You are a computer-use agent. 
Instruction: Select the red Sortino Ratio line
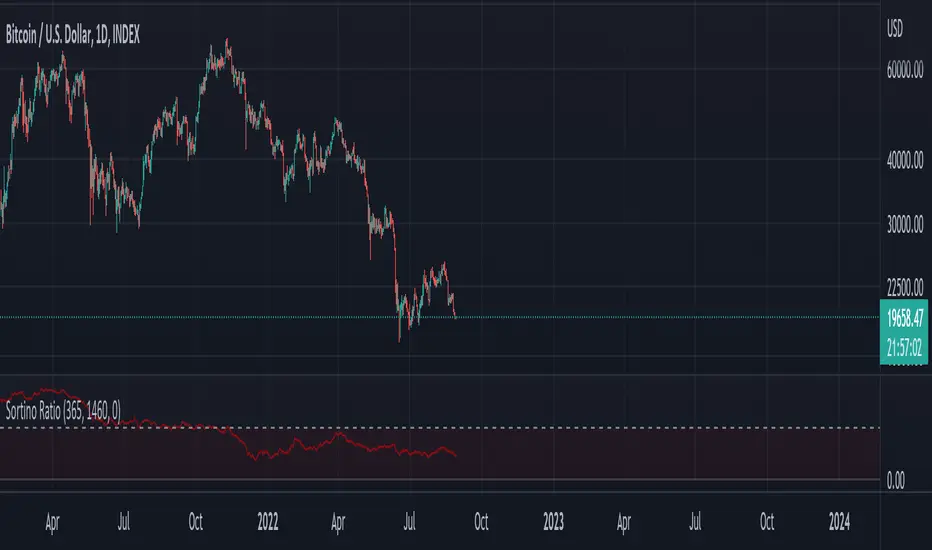(300, 444)
